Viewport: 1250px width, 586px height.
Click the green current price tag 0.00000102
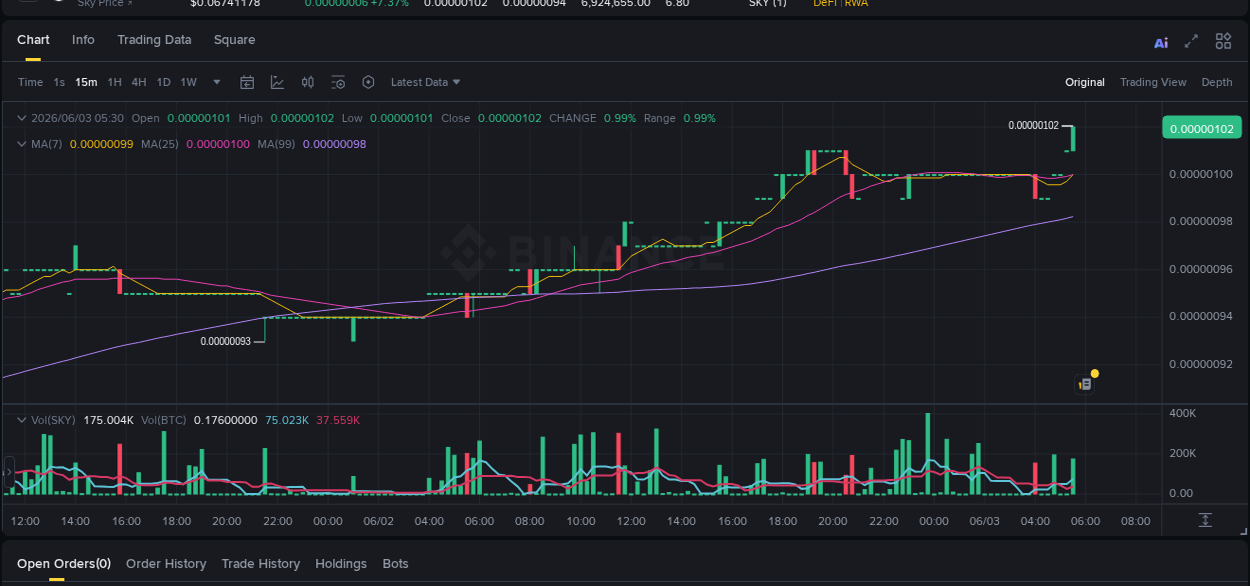[x=1201, y=128]
